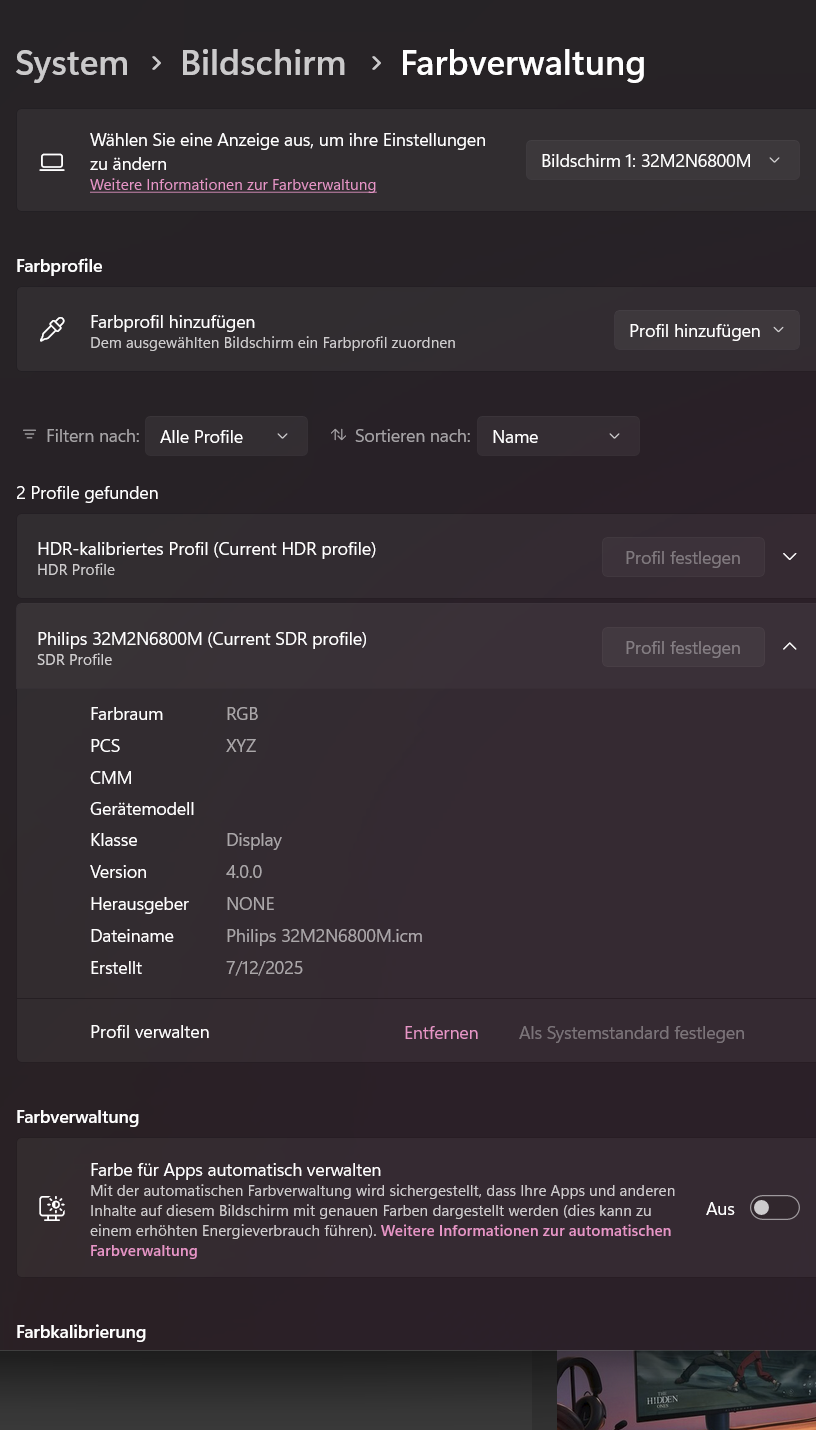Click the calibration preview image thumbnail
This screenshot has width=816, height=1430.
click(x=686, y=1390)
